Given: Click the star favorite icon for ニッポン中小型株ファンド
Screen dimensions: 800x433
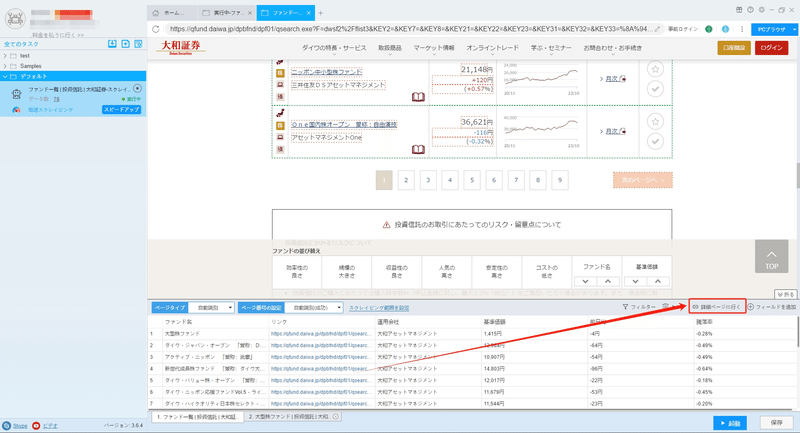Looking at the screenshot, I should tap(655, 68).
